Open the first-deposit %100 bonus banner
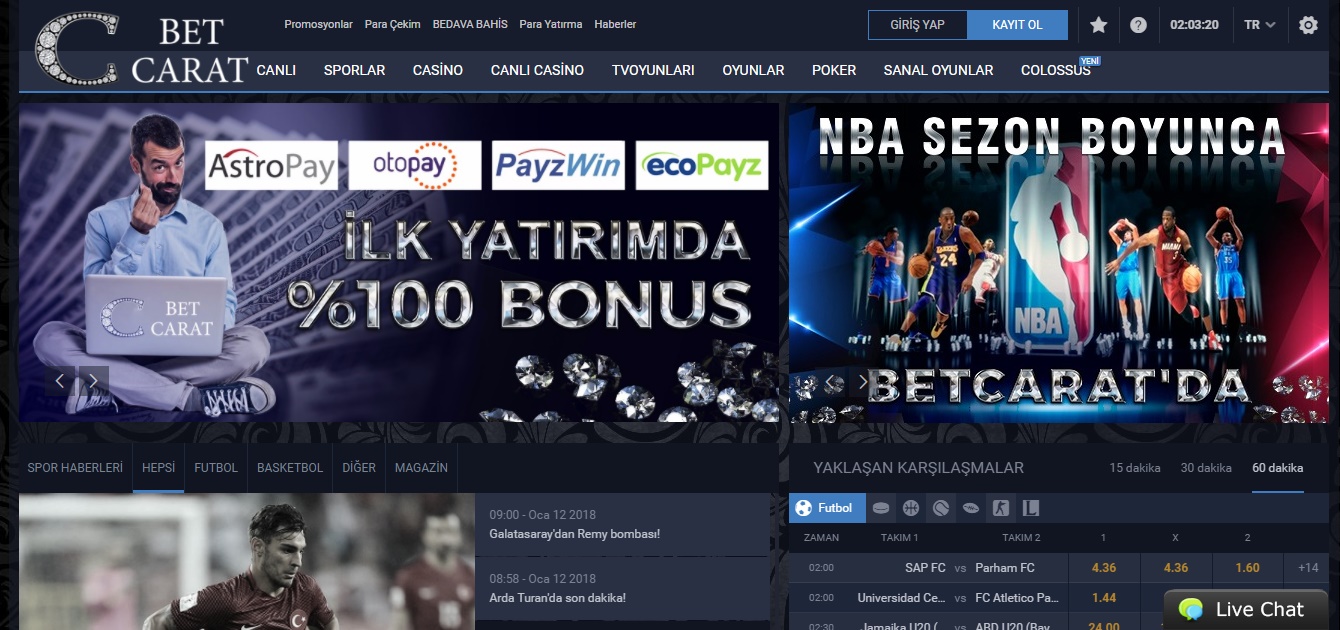1340x630 pixels. pyautogui.click(x=398, y=262)
